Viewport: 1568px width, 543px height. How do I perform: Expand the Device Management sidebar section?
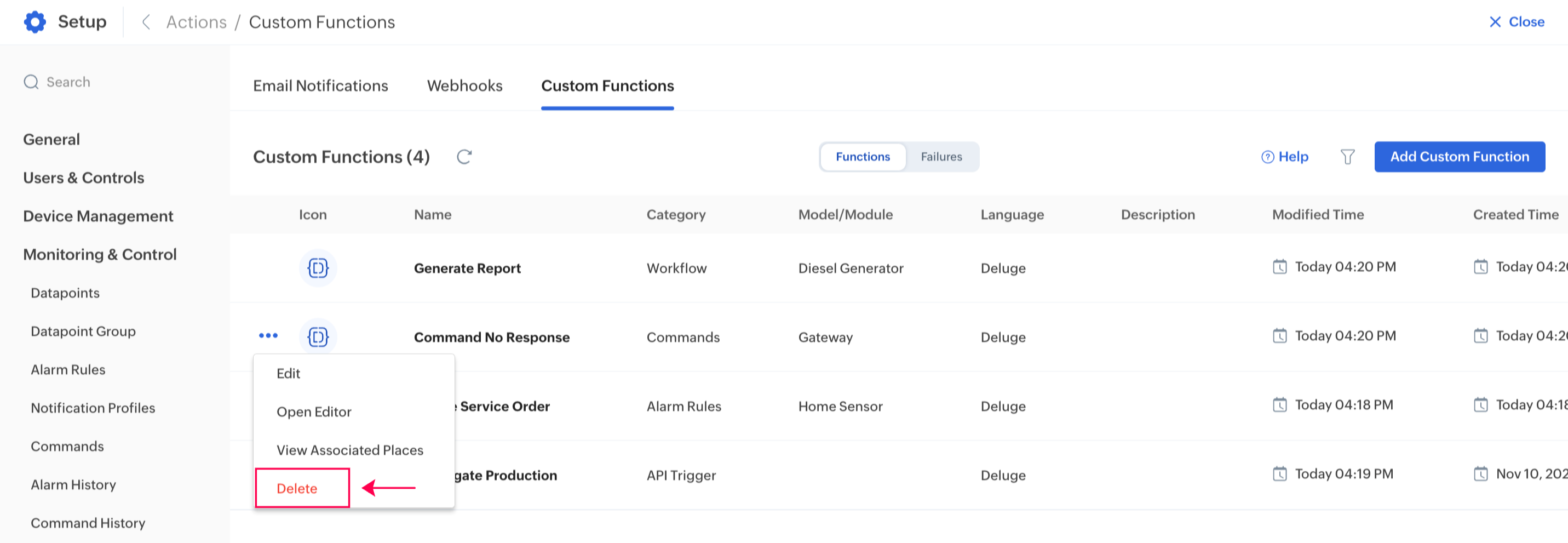click(98, 216)
